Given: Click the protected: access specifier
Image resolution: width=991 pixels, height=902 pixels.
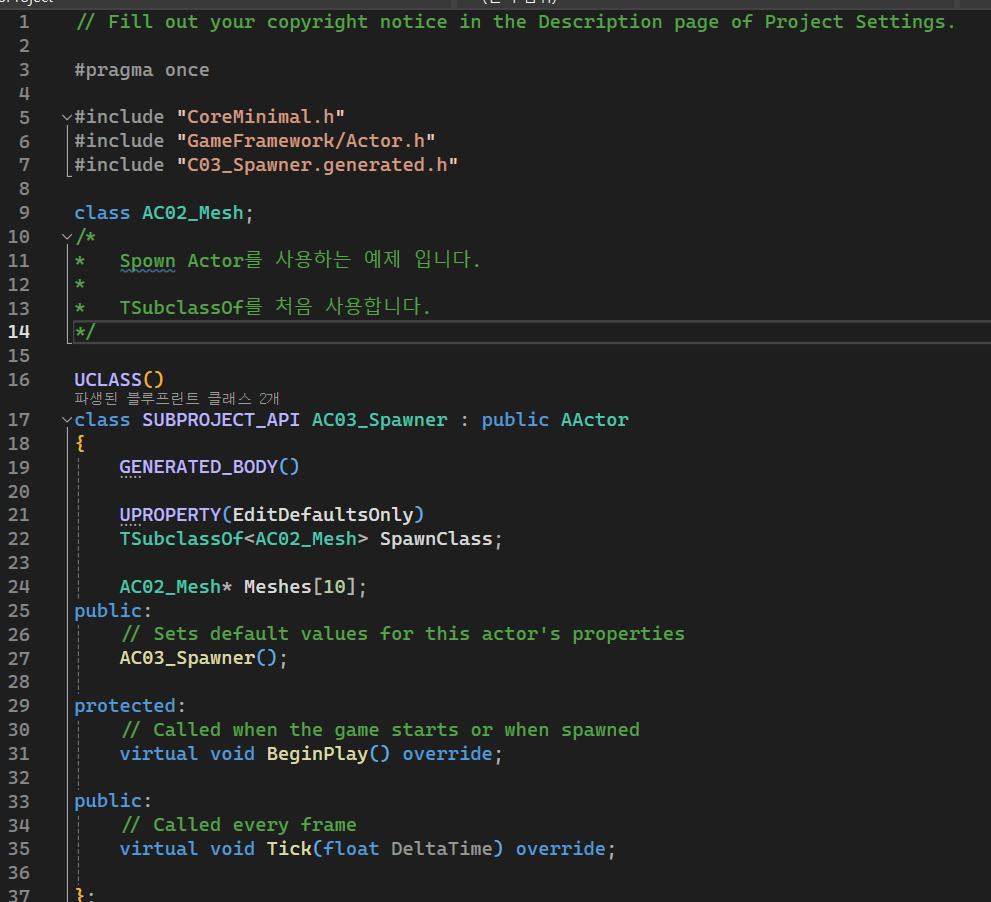Looking at the screenshot, I should 130,706.
